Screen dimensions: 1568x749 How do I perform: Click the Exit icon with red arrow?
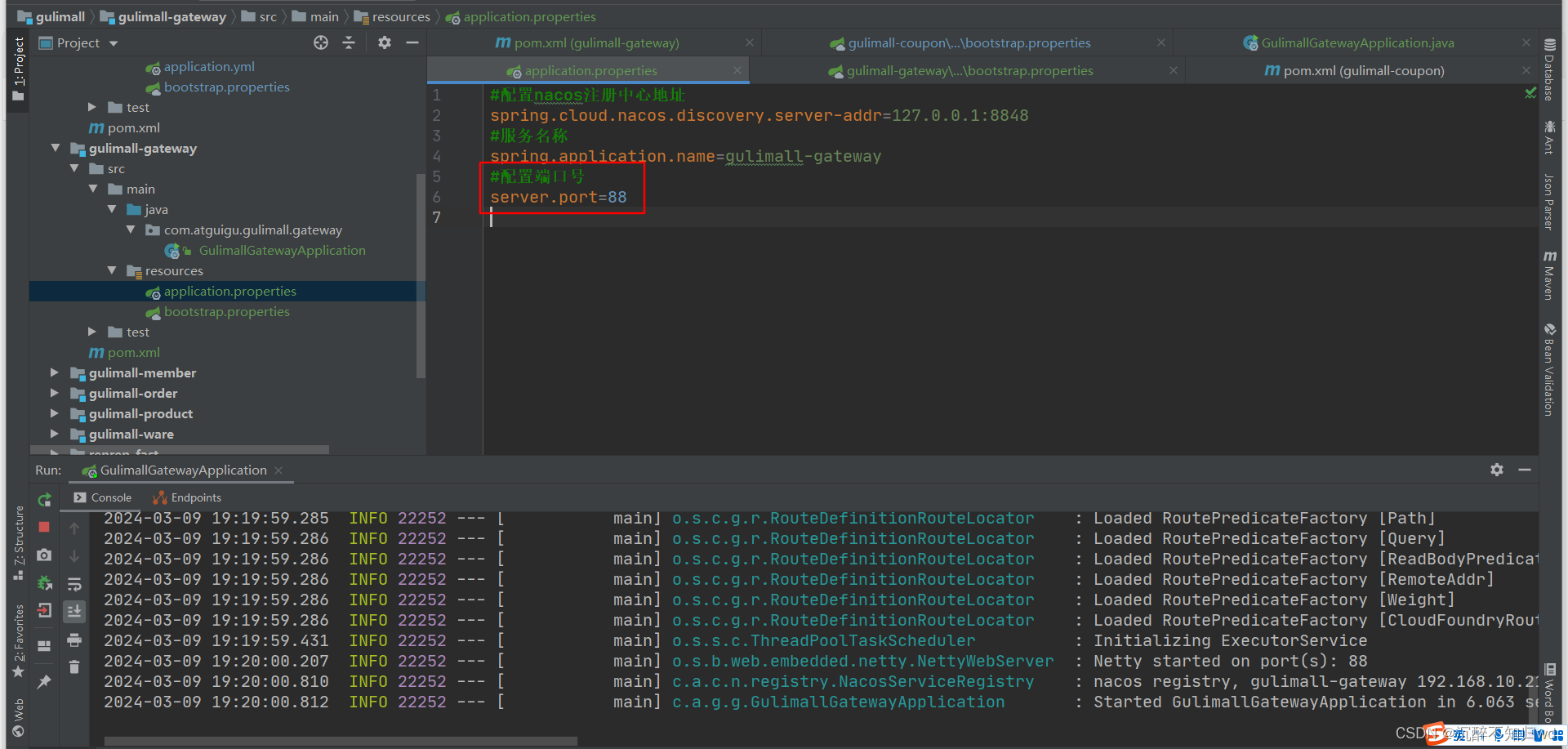click(45, 610)
